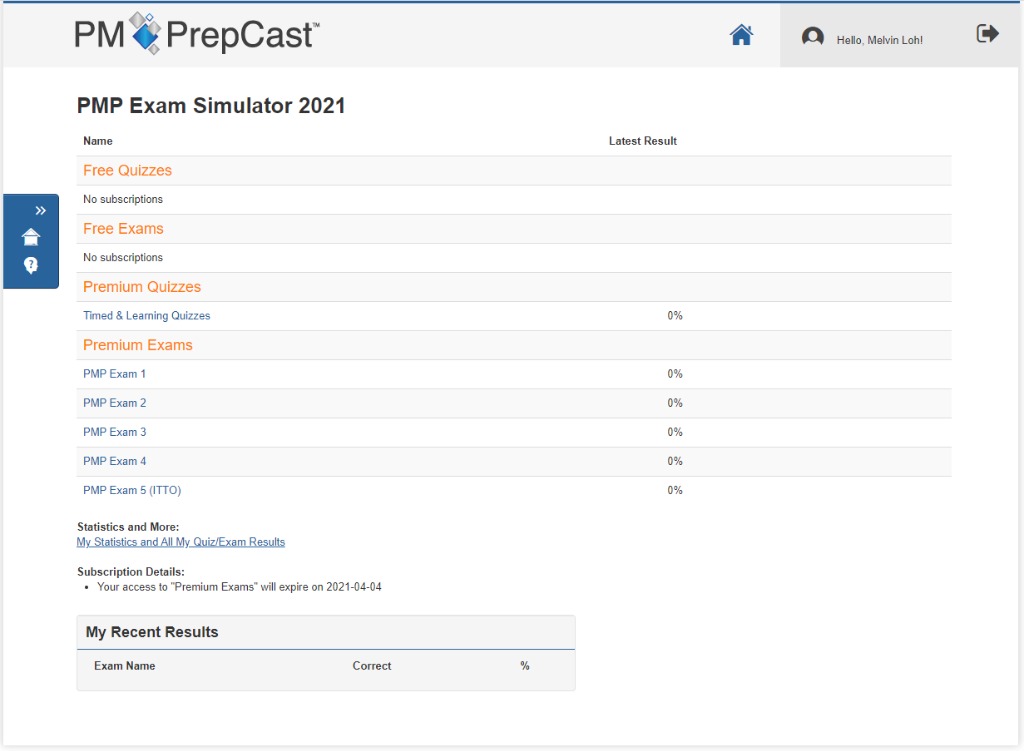
Task: Click the Premium Quizzes section heading
Action: pos(141,287)
